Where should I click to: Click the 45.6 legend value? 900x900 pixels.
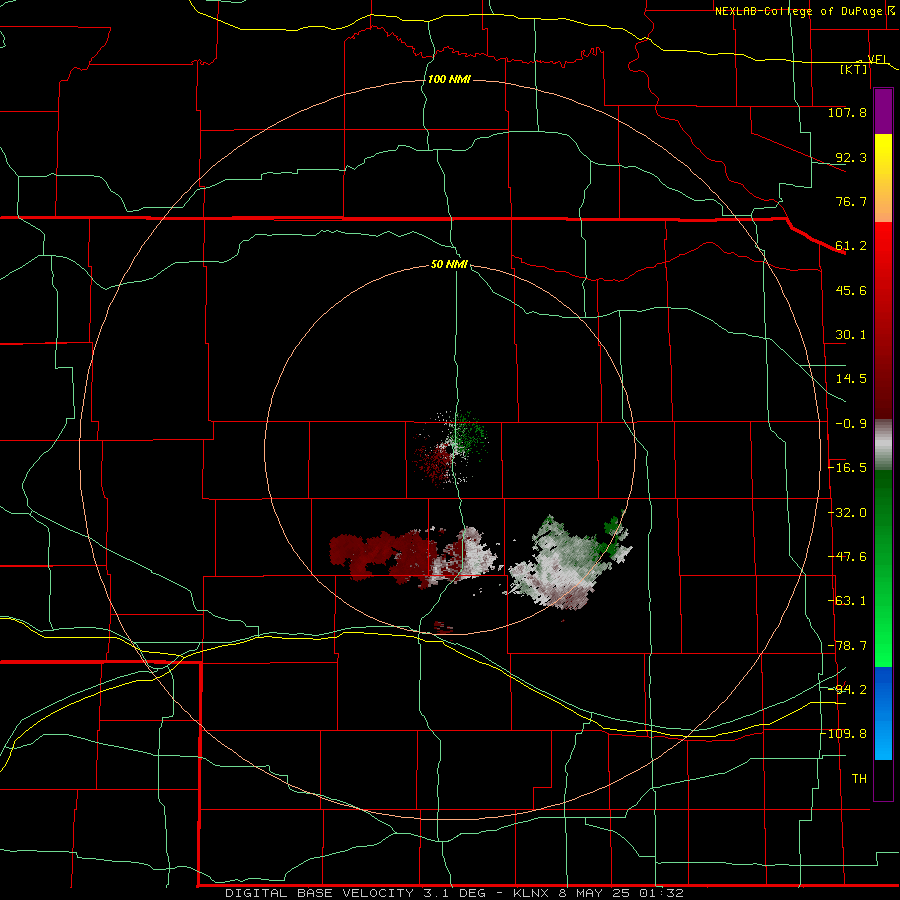click(x=851, y=290)
